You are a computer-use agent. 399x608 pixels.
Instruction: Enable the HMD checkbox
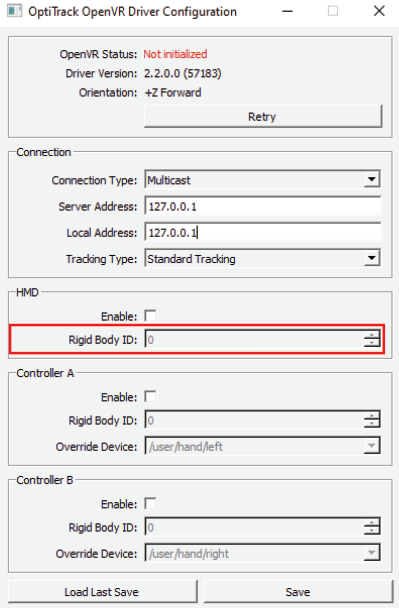coord(150,316)
